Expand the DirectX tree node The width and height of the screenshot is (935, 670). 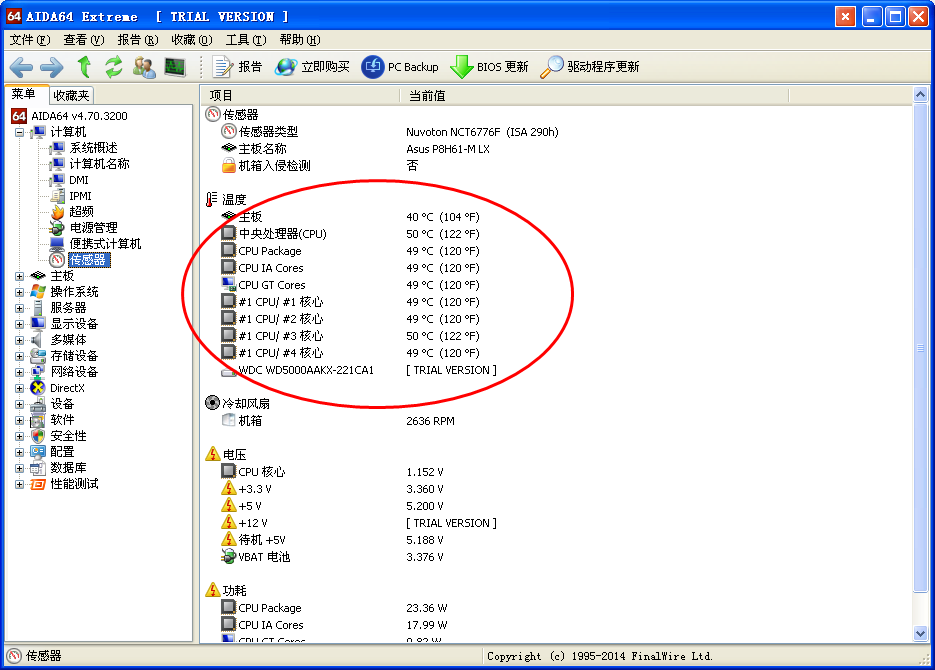[20, 388]
